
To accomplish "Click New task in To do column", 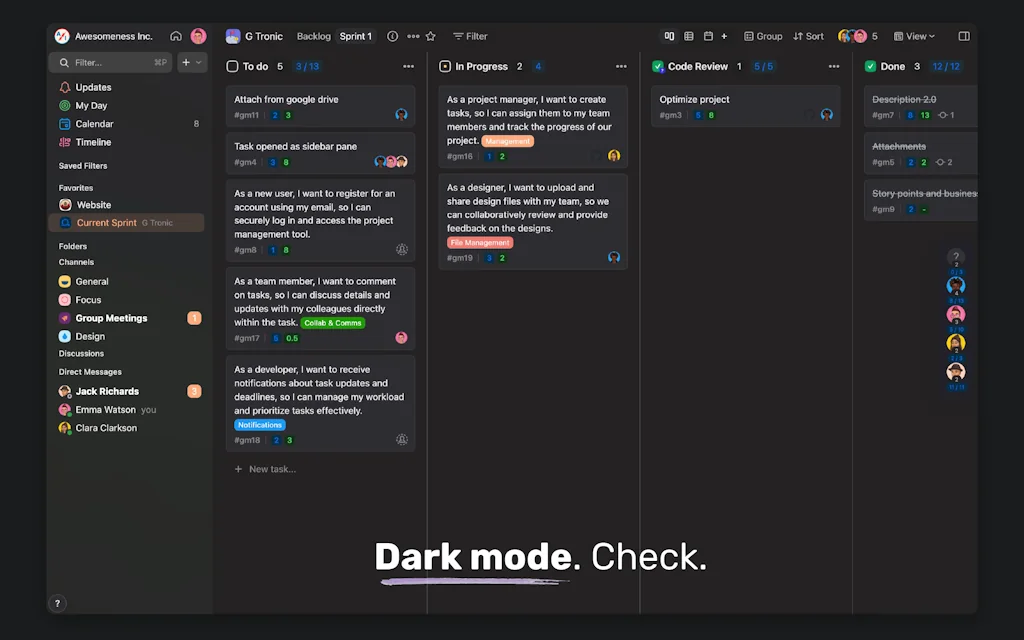I will click(x=265, y=468).
